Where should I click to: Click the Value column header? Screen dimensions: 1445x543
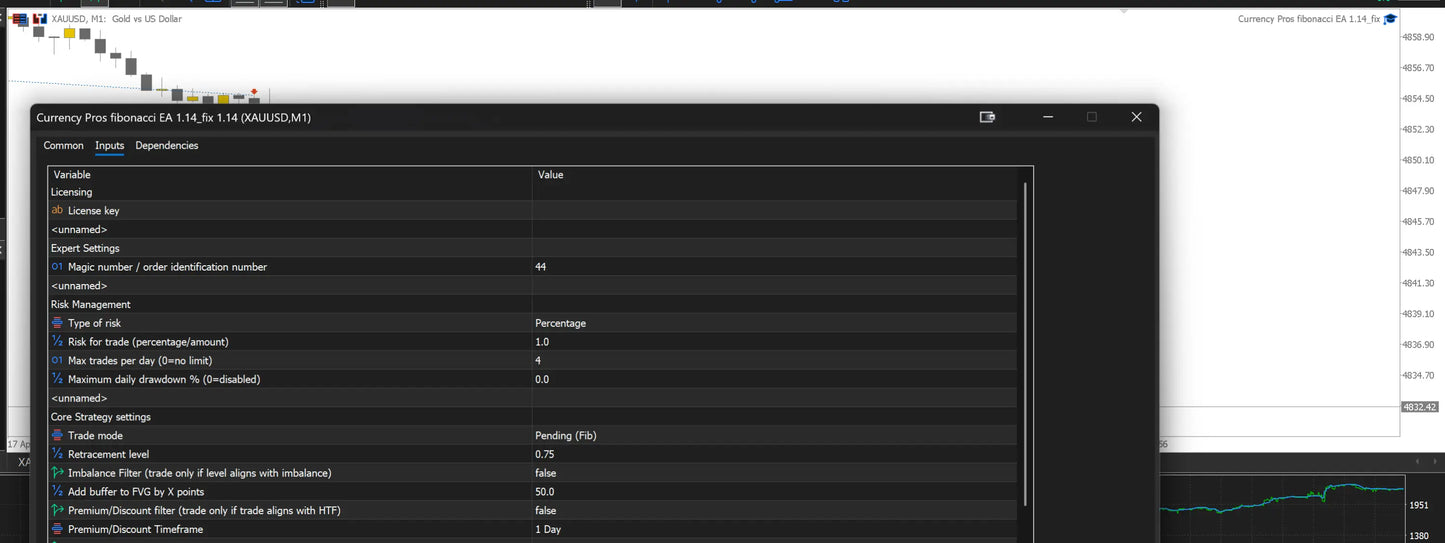(x=774, y=174)
